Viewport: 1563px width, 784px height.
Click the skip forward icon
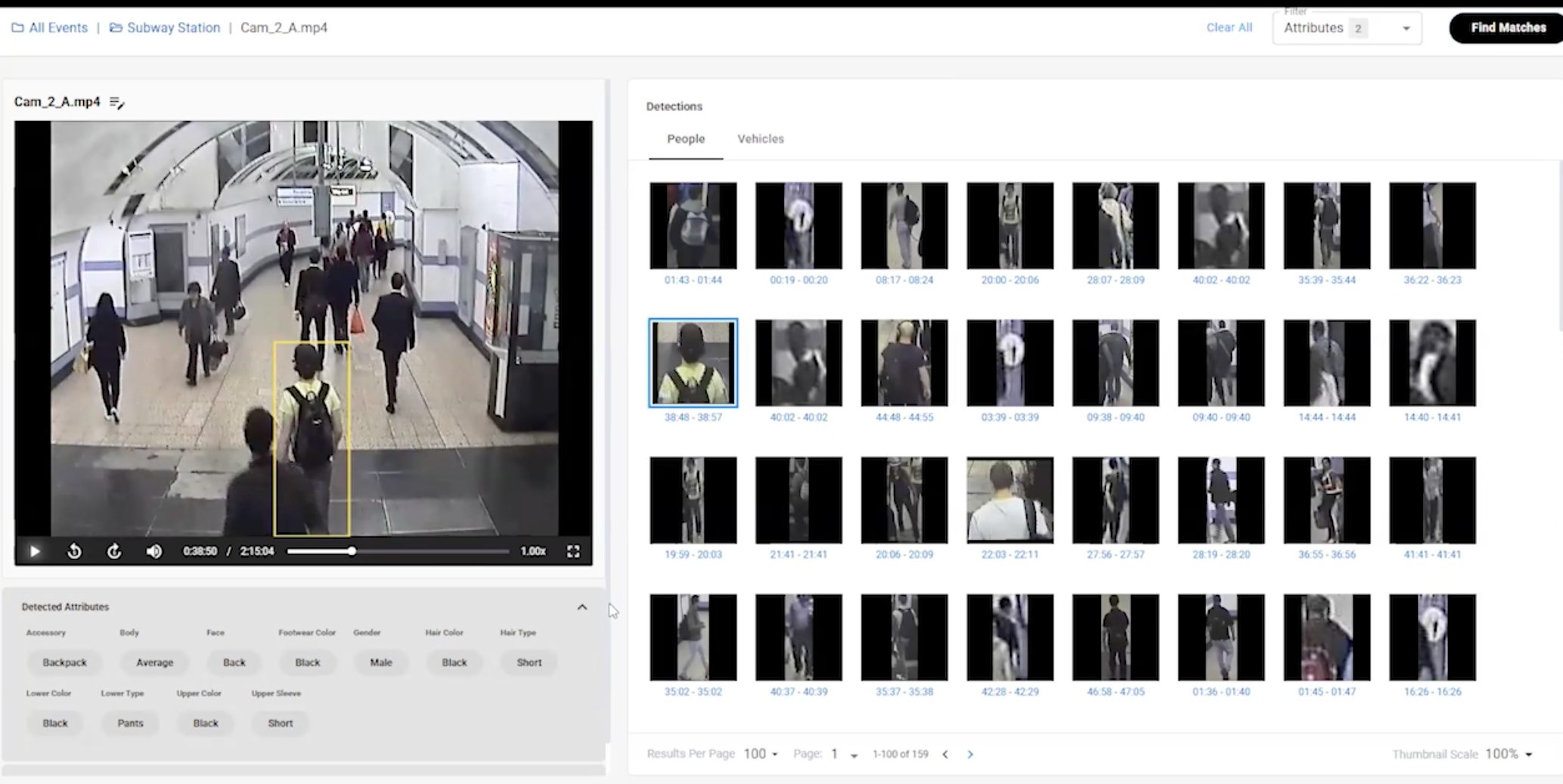(x=114, y=551)
